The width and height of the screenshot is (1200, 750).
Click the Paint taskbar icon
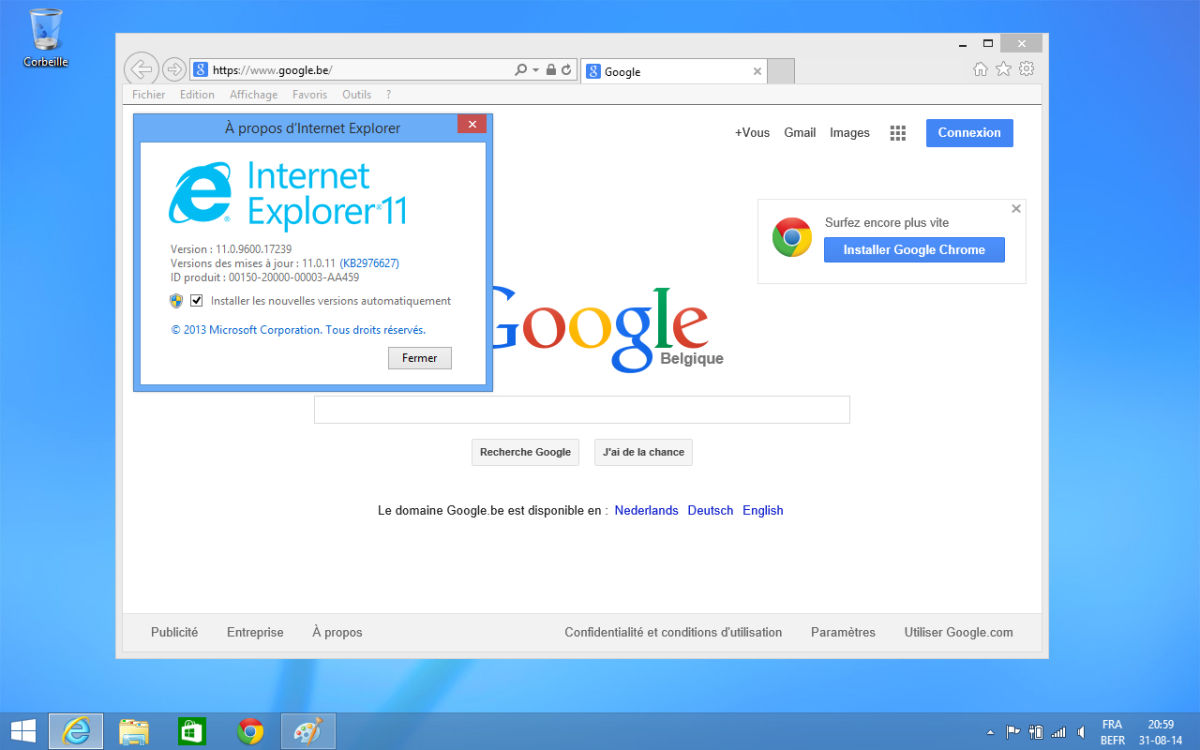point(308,731)
